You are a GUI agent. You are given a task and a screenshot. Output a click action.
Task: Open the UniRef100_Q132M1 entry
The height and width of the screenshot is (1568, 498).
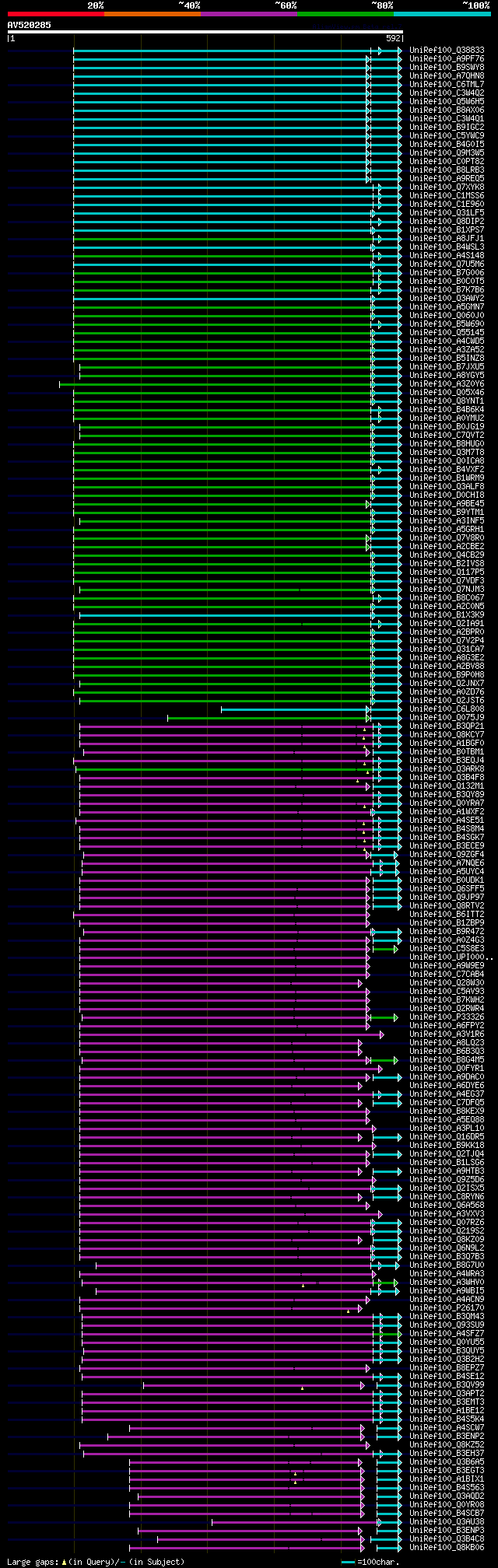(447, 786)
